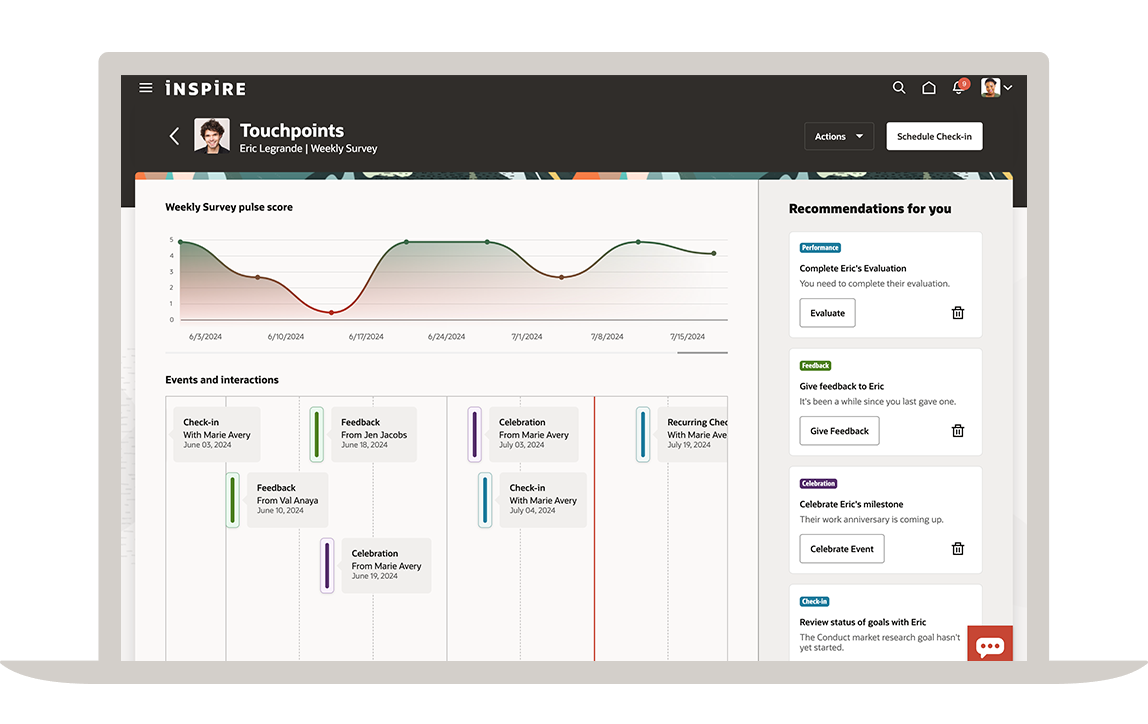Open the Actions dropdown
Image resolution: width=1148 pixels, height=724 pixels.
[839, 136]
